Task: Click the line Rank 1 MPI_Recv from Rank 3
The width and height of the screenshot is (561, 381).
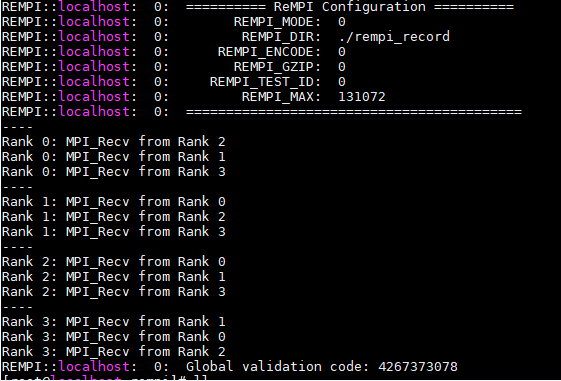Action: pyautogui.click(x=113, y=232)
